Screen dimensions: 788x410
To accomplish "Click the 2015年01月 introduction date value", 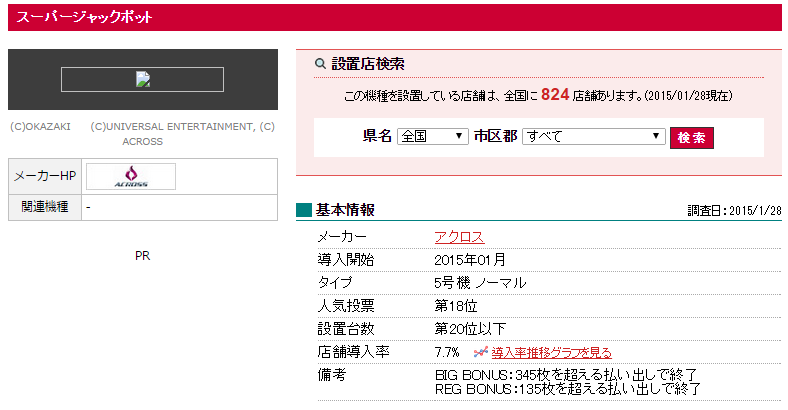I will pyautogui.click(x=470, y=260).
